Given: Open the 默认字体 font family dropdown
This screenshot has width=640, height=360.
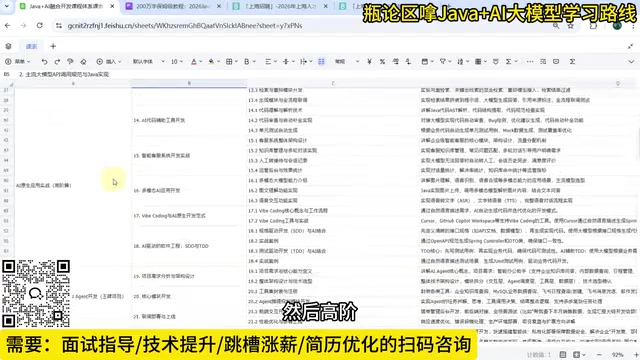Looking at the screenshot, I should pyautogui.click(x=149, y=62).
